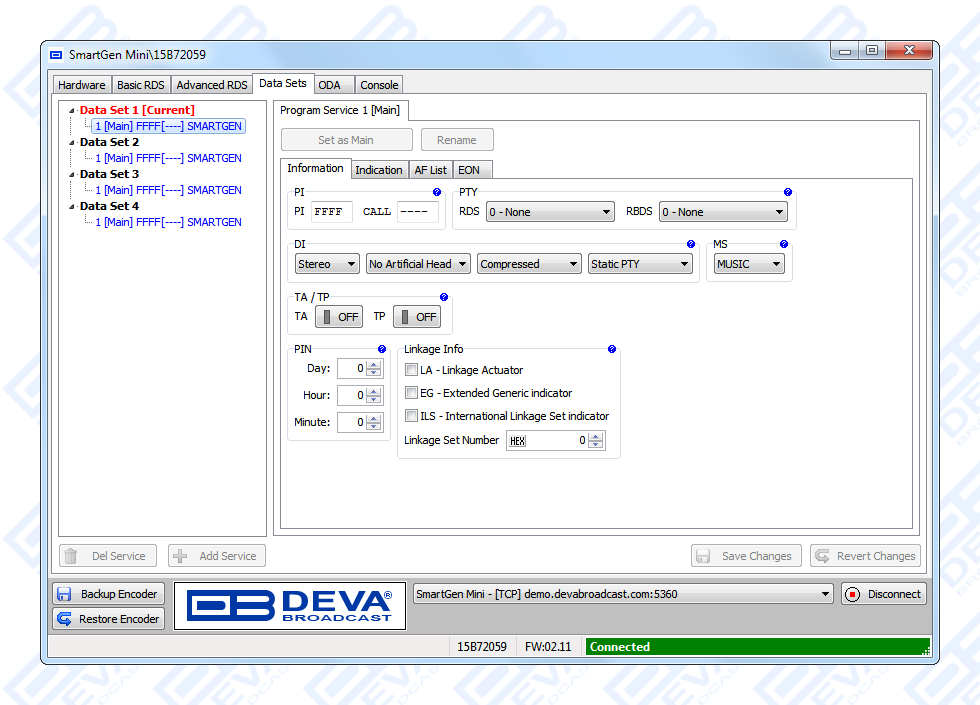Click the TA / TP help icon
This screenshot has width=980, height=705.
(x=444, y=298)
